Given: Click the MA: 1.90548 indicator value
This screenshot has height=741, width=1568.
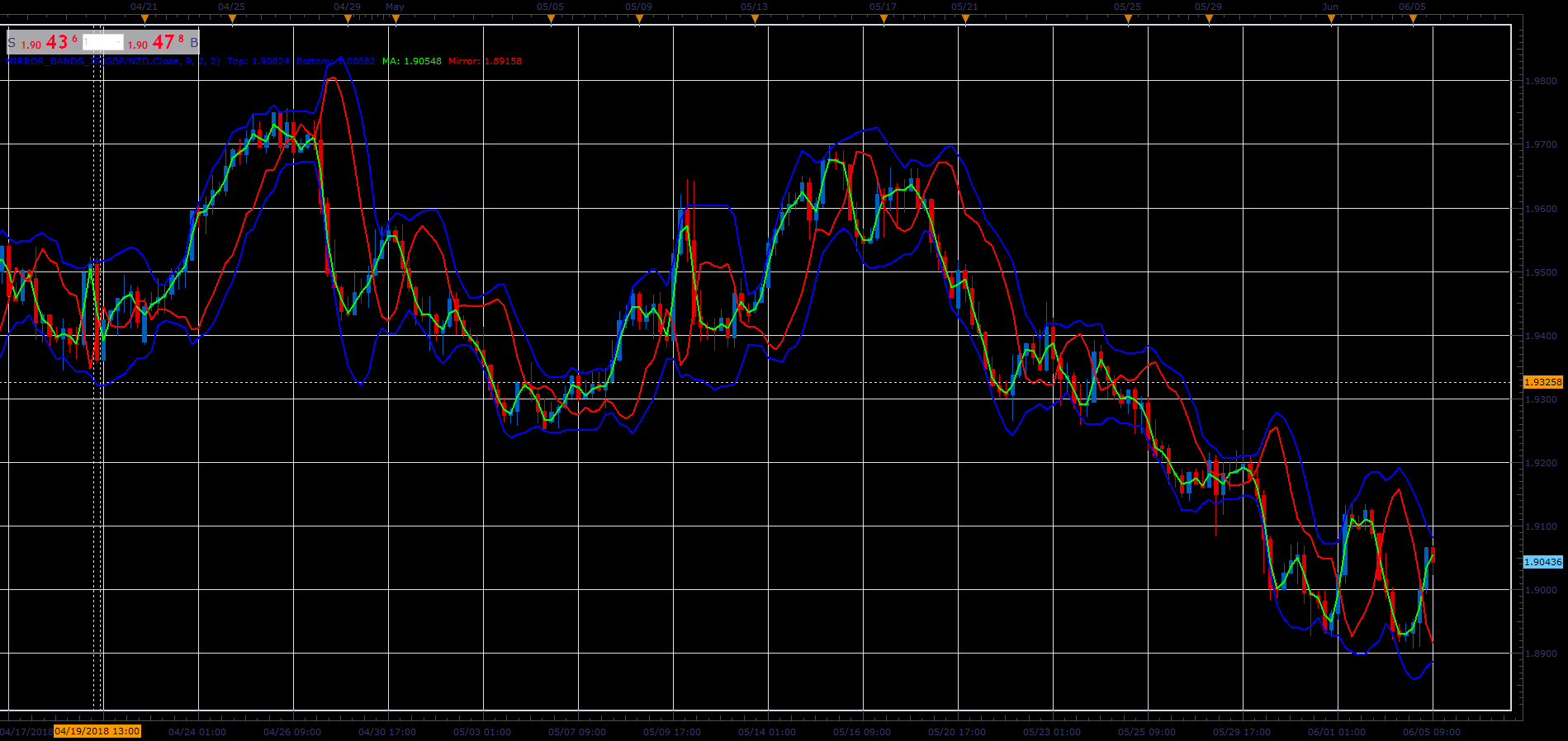Looking at the screenshot, I should pyautogui.click(x=412, y=61).
